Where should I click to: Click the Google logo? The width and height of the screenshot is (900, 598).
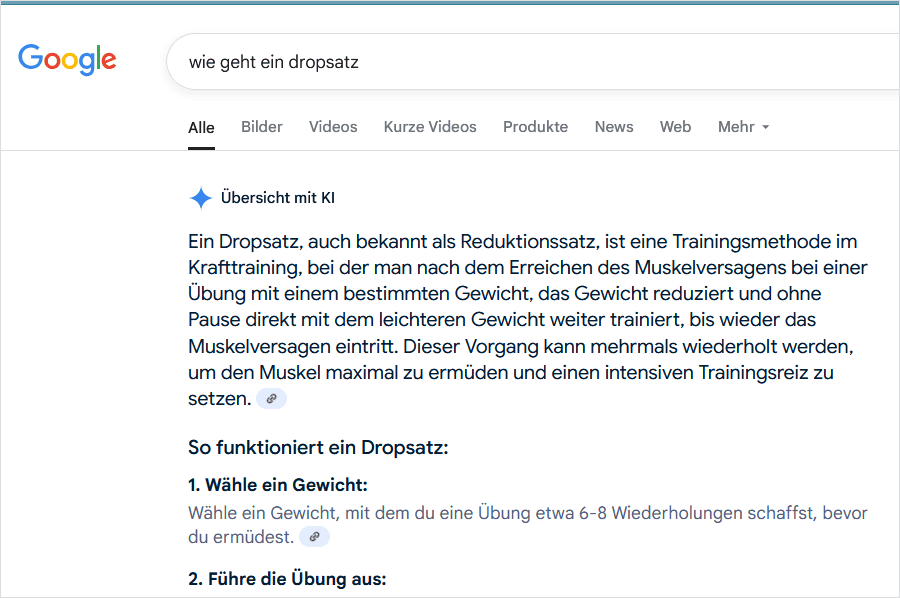[67, 59]
